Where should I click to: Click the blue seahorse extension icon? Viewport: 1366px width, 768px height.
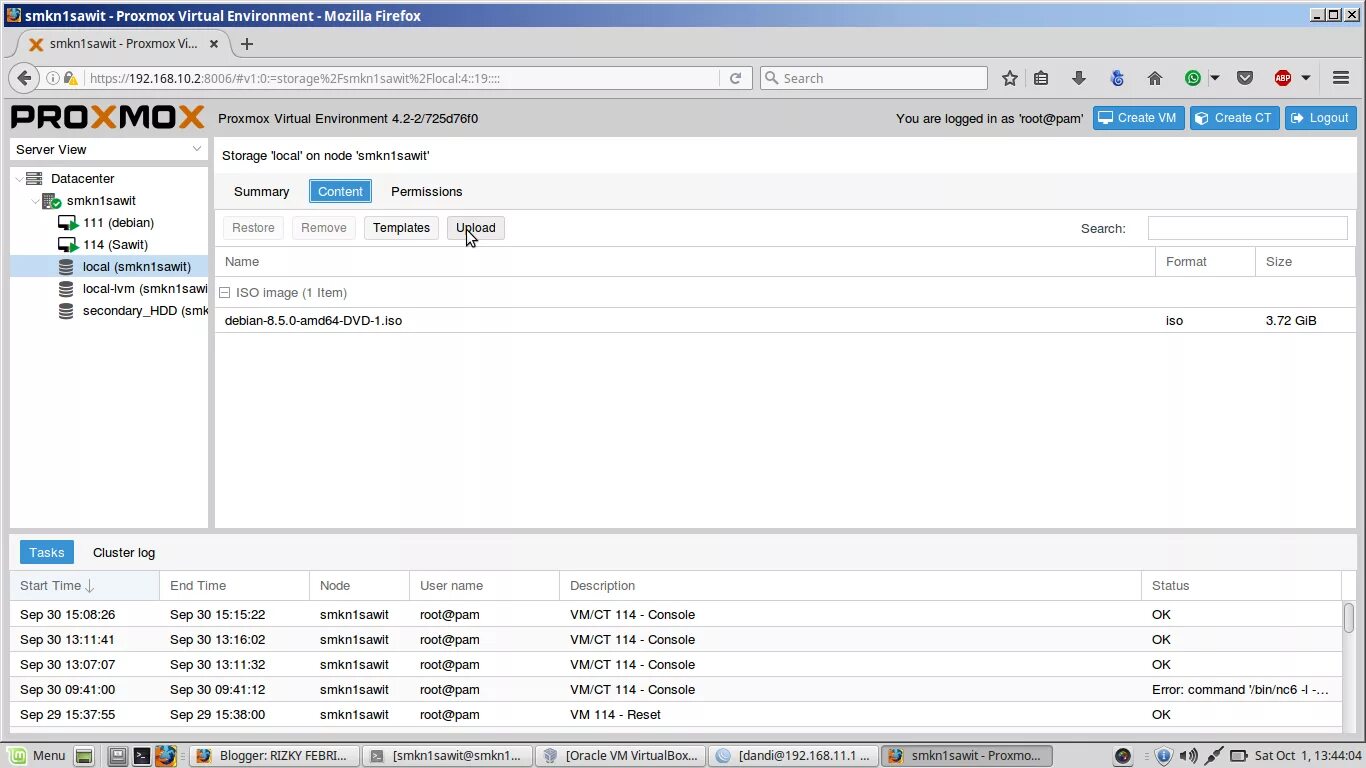point(1118,78)
